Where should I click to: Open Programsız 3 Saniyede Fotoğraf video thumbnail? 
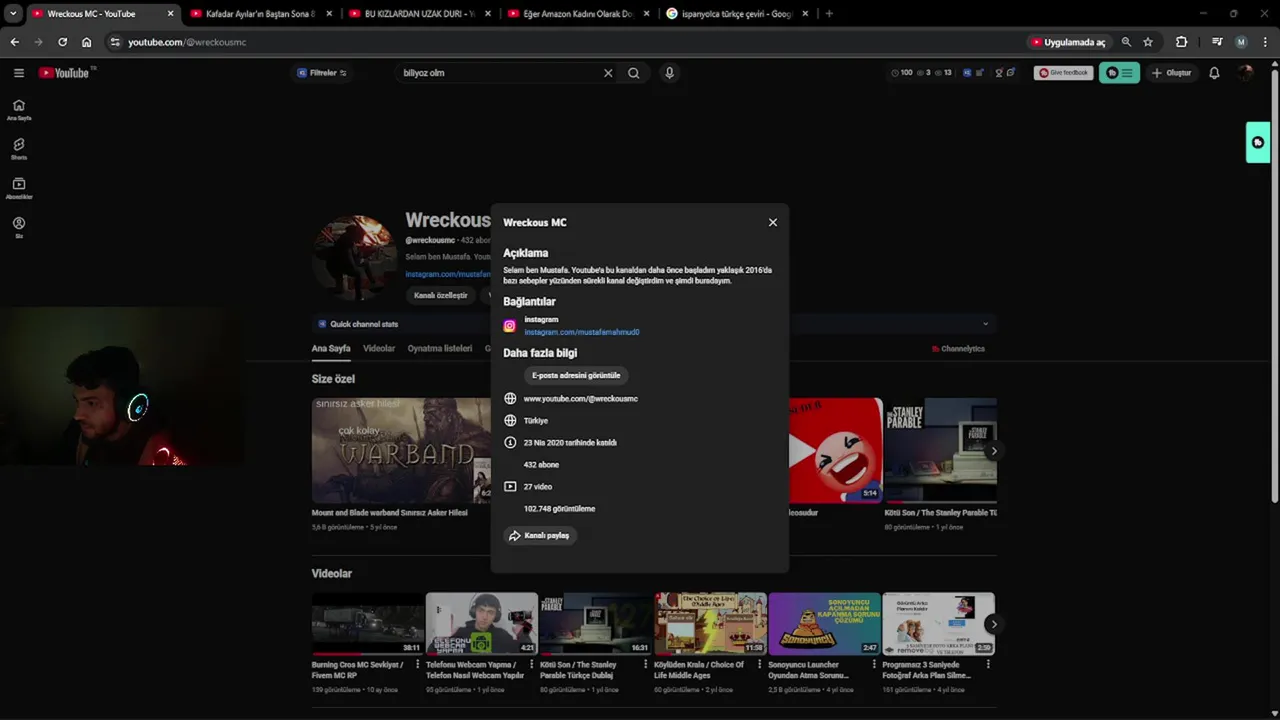[938, 624]
